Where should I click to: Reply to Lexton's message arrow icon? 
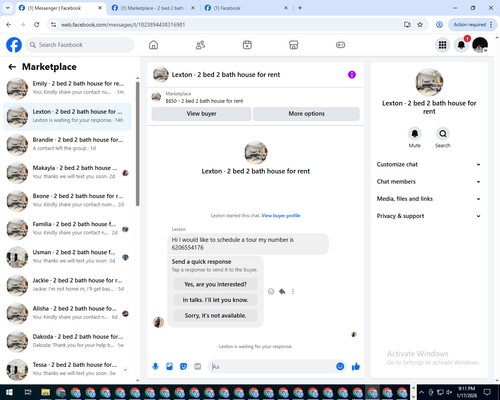(x=282, y=291)
